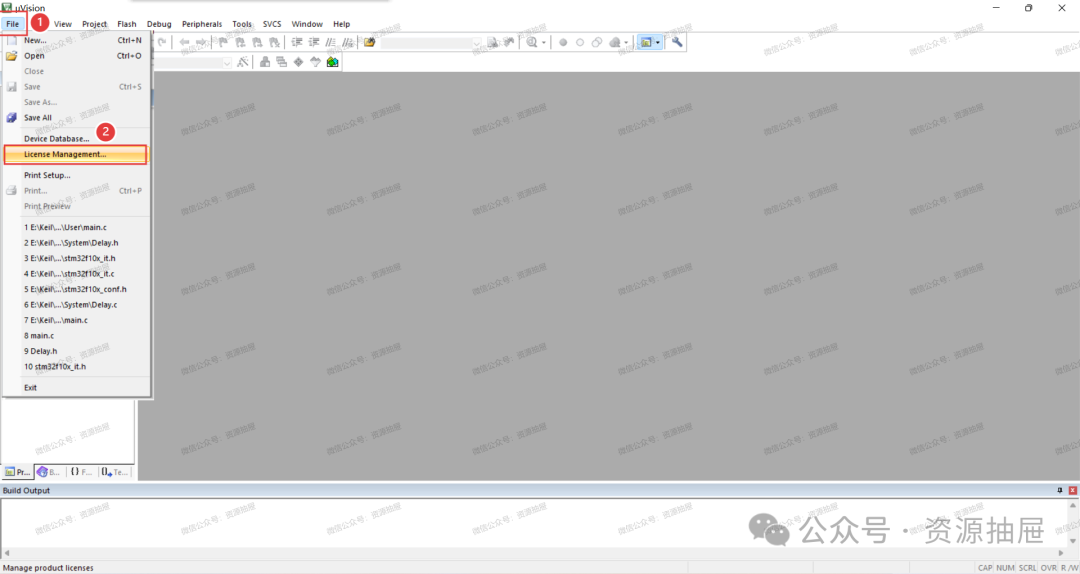Open recent file 5 stm32f10x_conf.h
1080x574 pixels.
[x=76, y=289]
